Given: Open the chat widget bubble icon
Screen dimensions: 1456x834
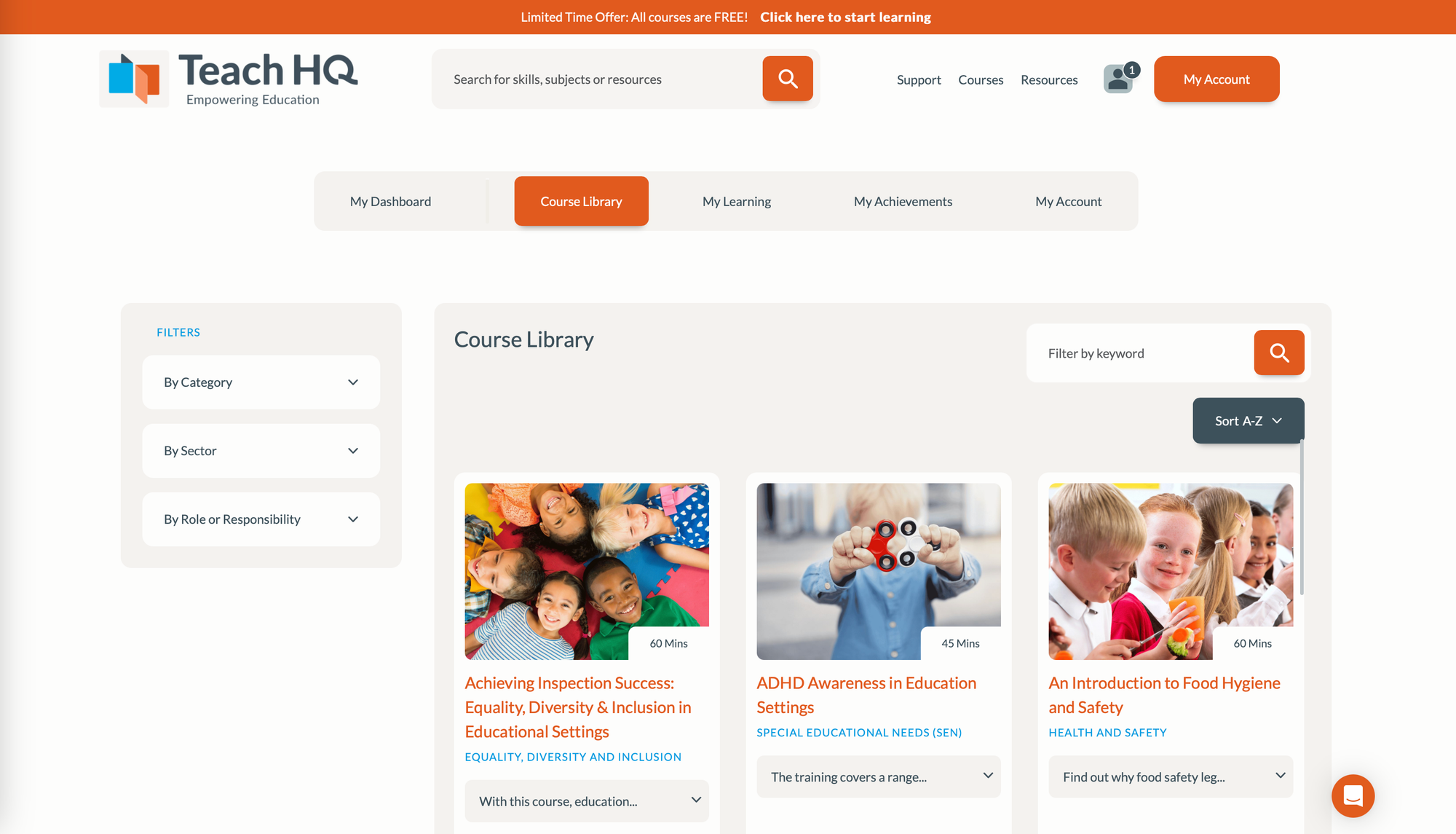Looking at the screenshot, I should [1353, 795].
